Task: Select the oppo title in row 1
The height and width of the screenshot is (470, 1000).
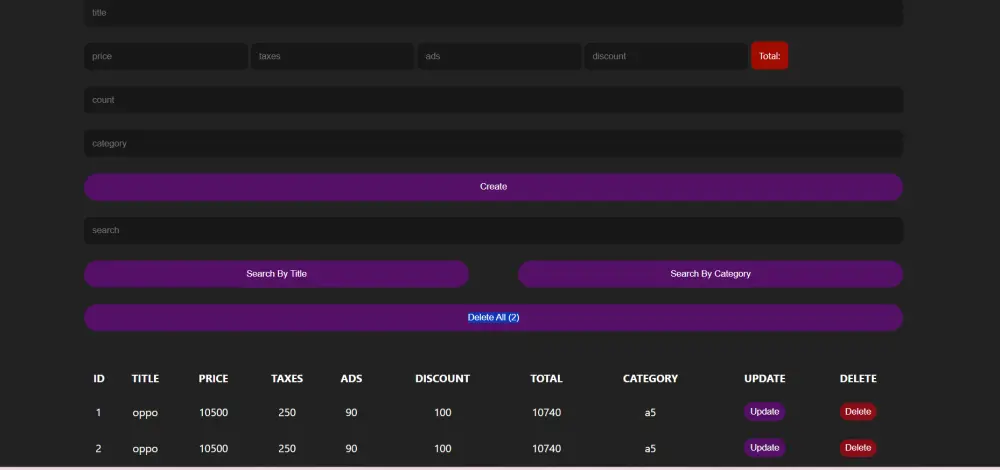Action: (145, 413)
